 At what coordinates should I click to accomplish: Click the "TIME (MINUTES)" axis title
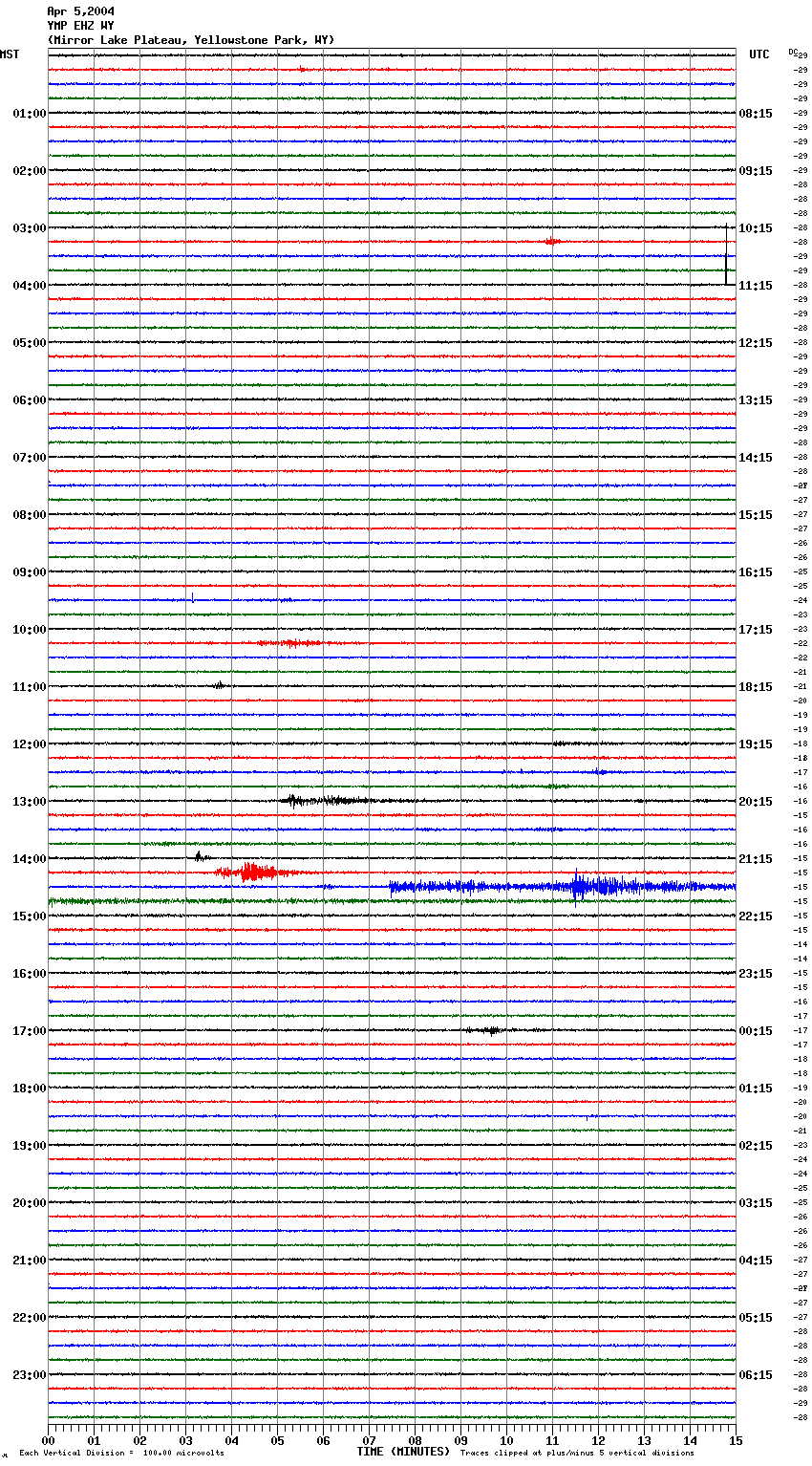[403, 1452]
